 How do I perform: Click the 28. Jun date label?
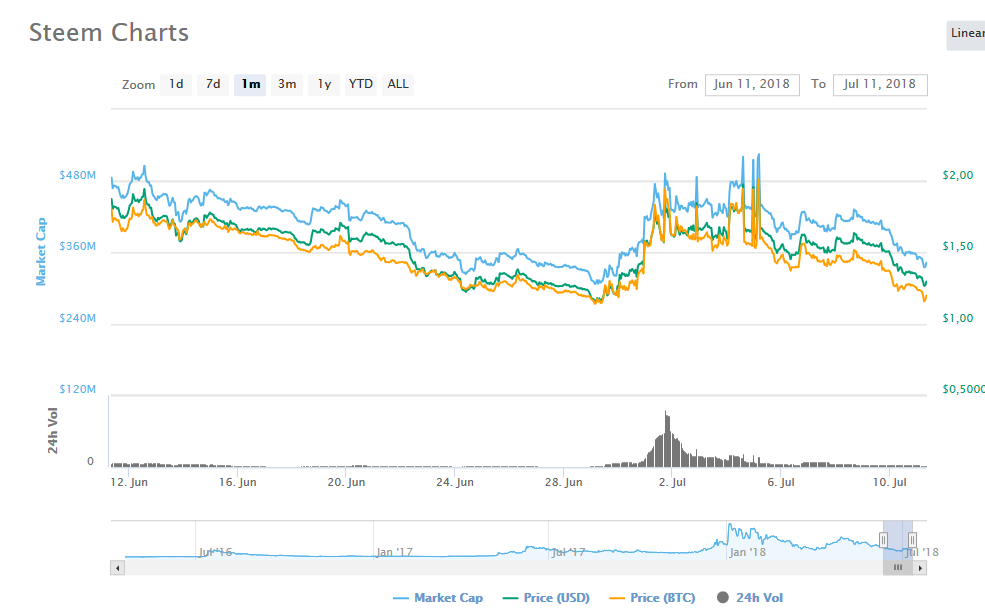tap(563, 482)
